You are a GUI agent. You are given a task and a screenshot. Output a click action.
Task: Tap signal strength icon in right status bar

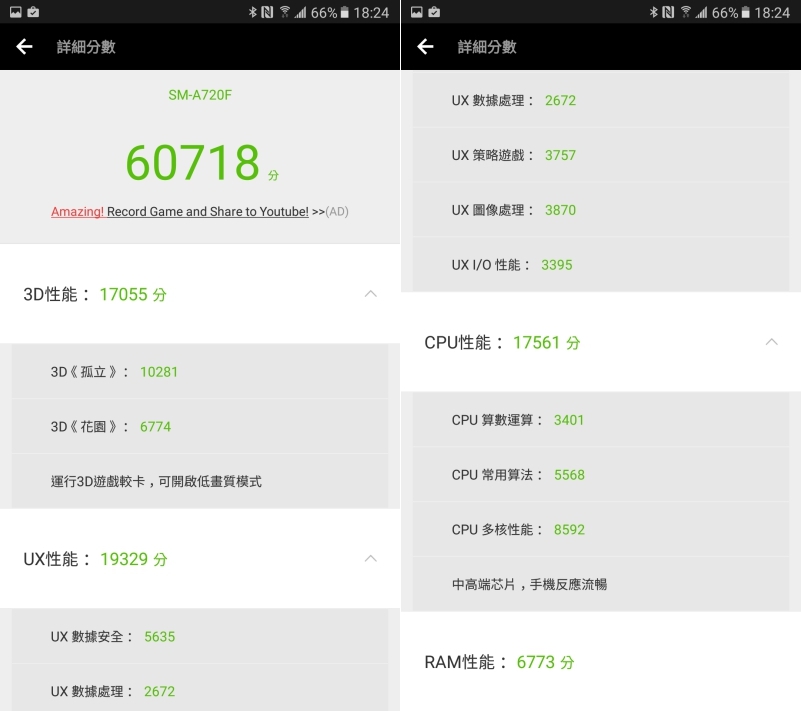[x=701, y=12]
